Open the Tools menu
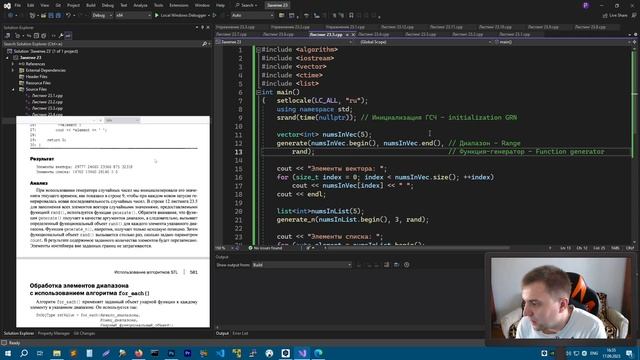This screenshot has height=360, width=640. 158,5
